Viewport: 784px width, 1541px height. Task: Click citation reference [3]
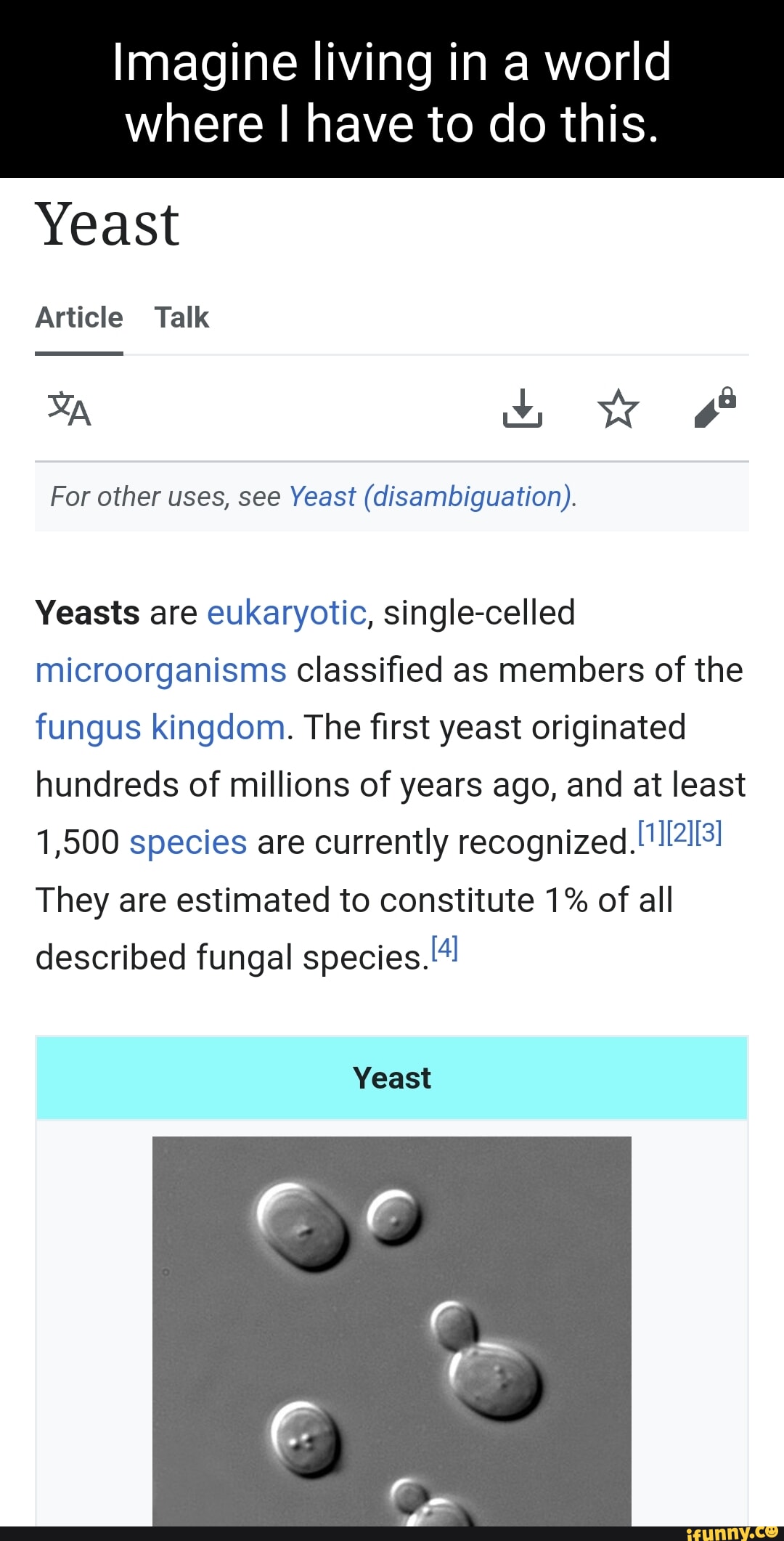[x=708, y=834]
